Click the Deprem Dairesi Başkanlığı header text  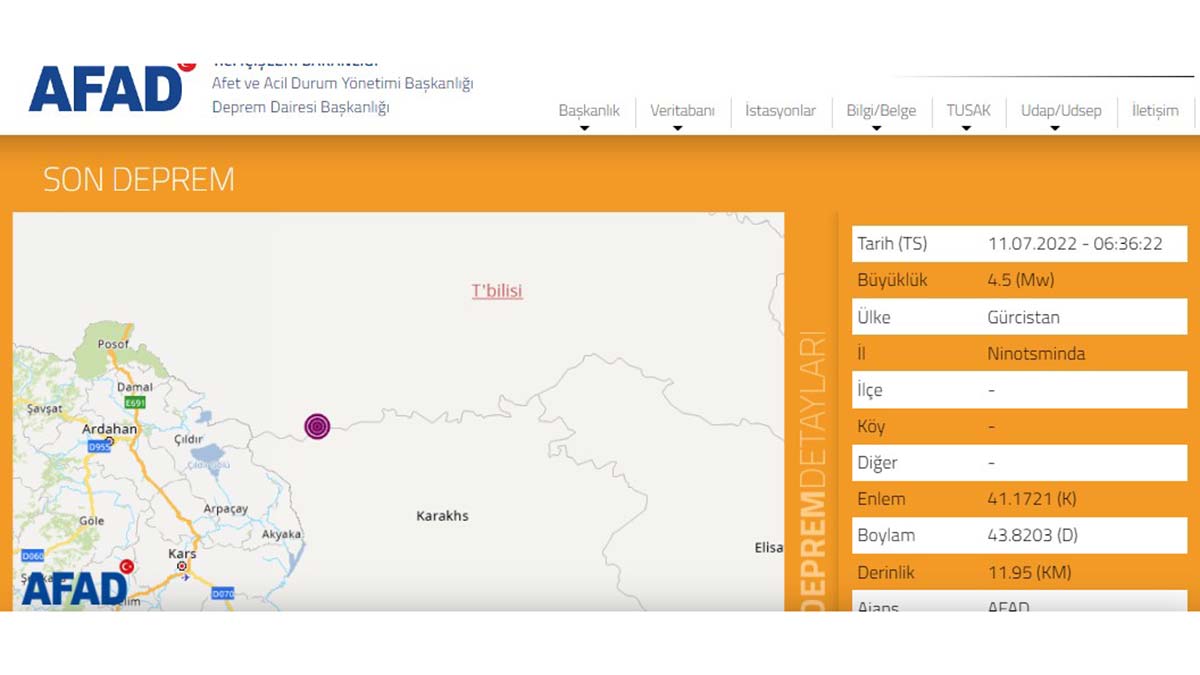point(300,107)
